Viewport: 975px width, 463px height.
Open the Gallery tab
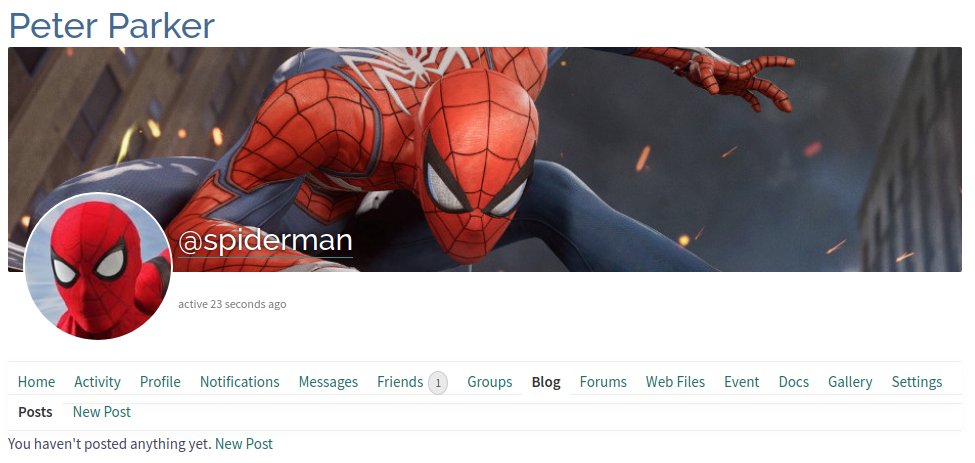pos(850,382)
